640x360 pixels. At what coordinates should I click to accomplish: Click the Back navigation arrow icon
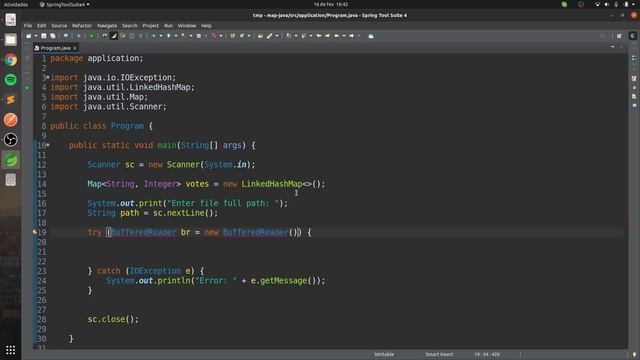[337, 36]
